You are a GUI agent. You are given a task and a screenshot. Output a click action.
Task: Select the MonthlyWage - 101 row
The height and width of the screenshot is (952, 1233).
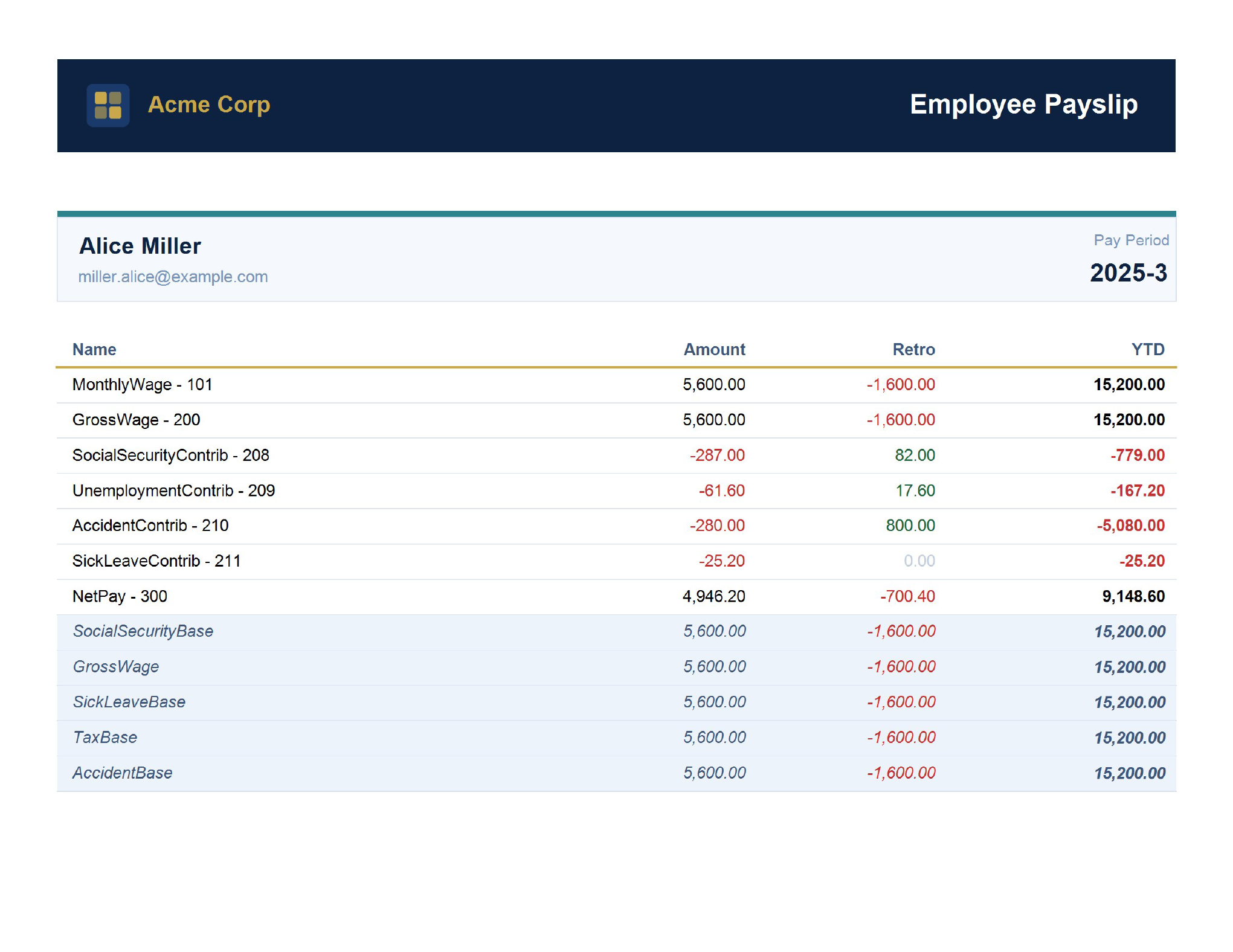point(143,385)
